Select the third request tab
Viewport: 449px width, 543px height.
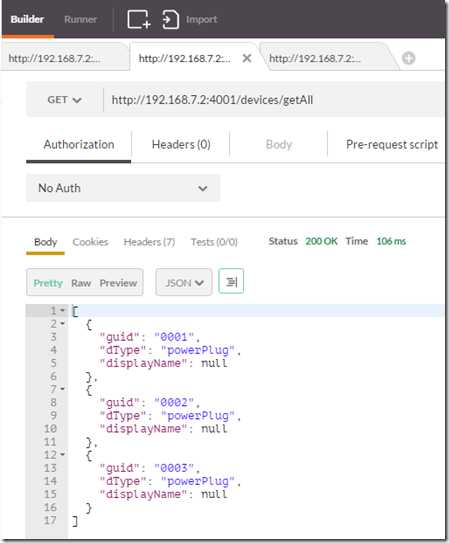tap(327, 58)
